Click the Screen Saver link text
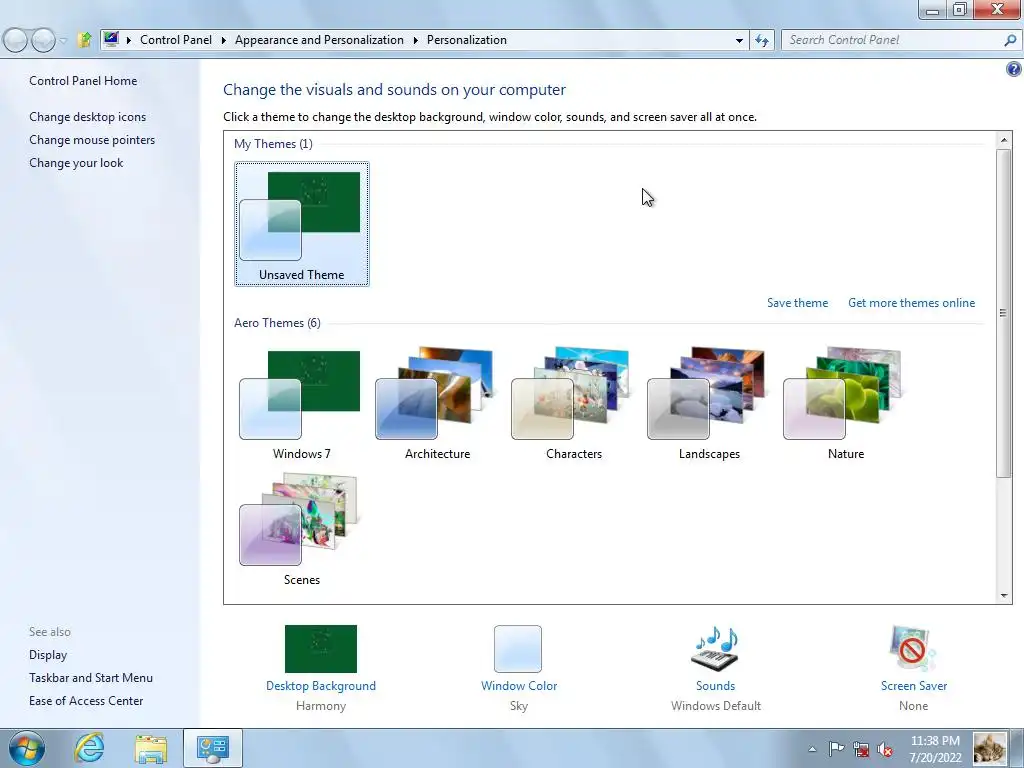The width and height of the screenshot is (1024, 768). click(x=914, y=686)
